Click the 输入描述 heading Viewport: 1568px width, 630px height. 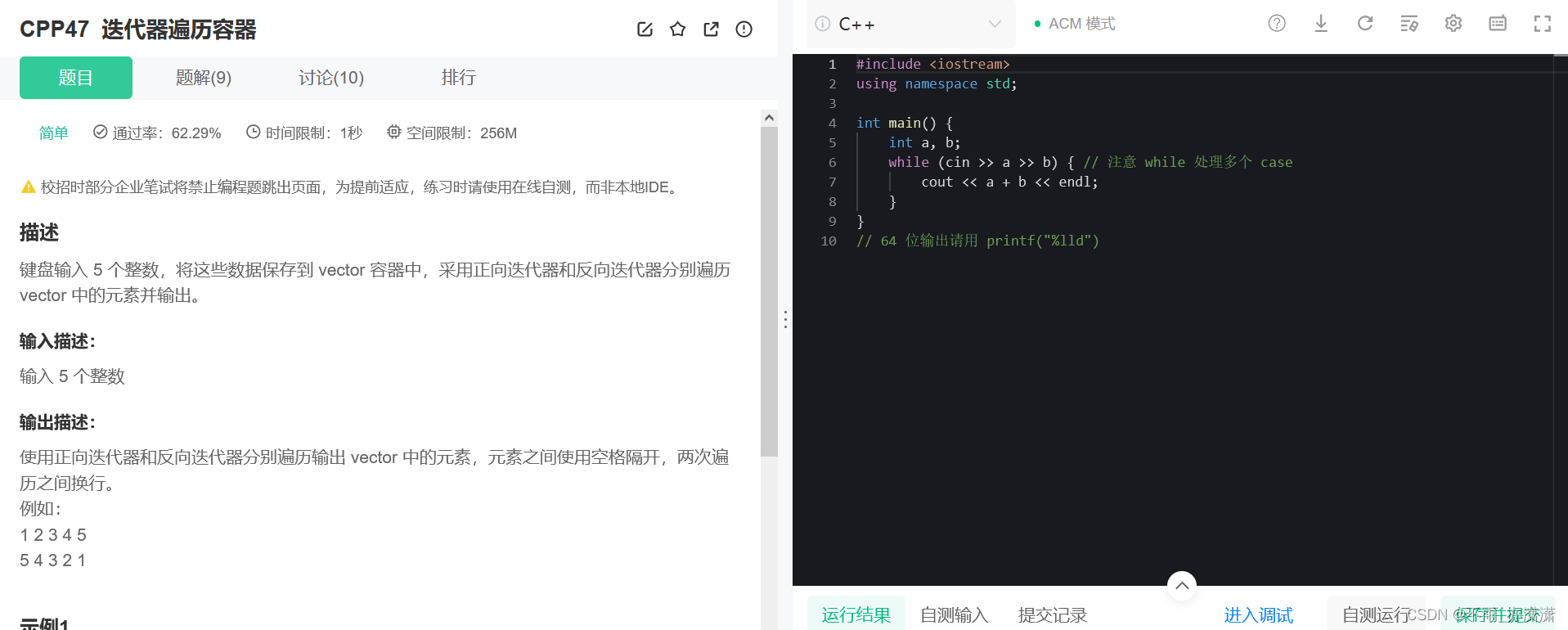57,341
